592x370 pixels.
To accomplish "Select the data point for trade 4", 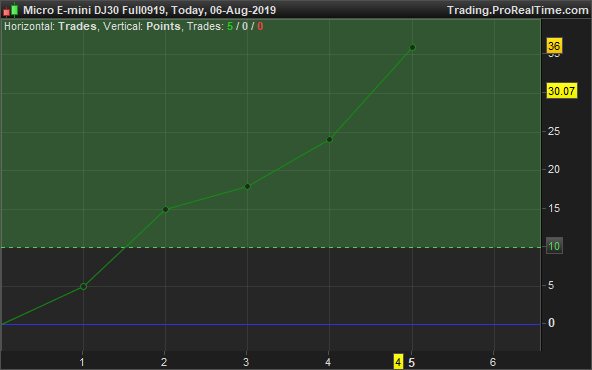I will point(329,140).
